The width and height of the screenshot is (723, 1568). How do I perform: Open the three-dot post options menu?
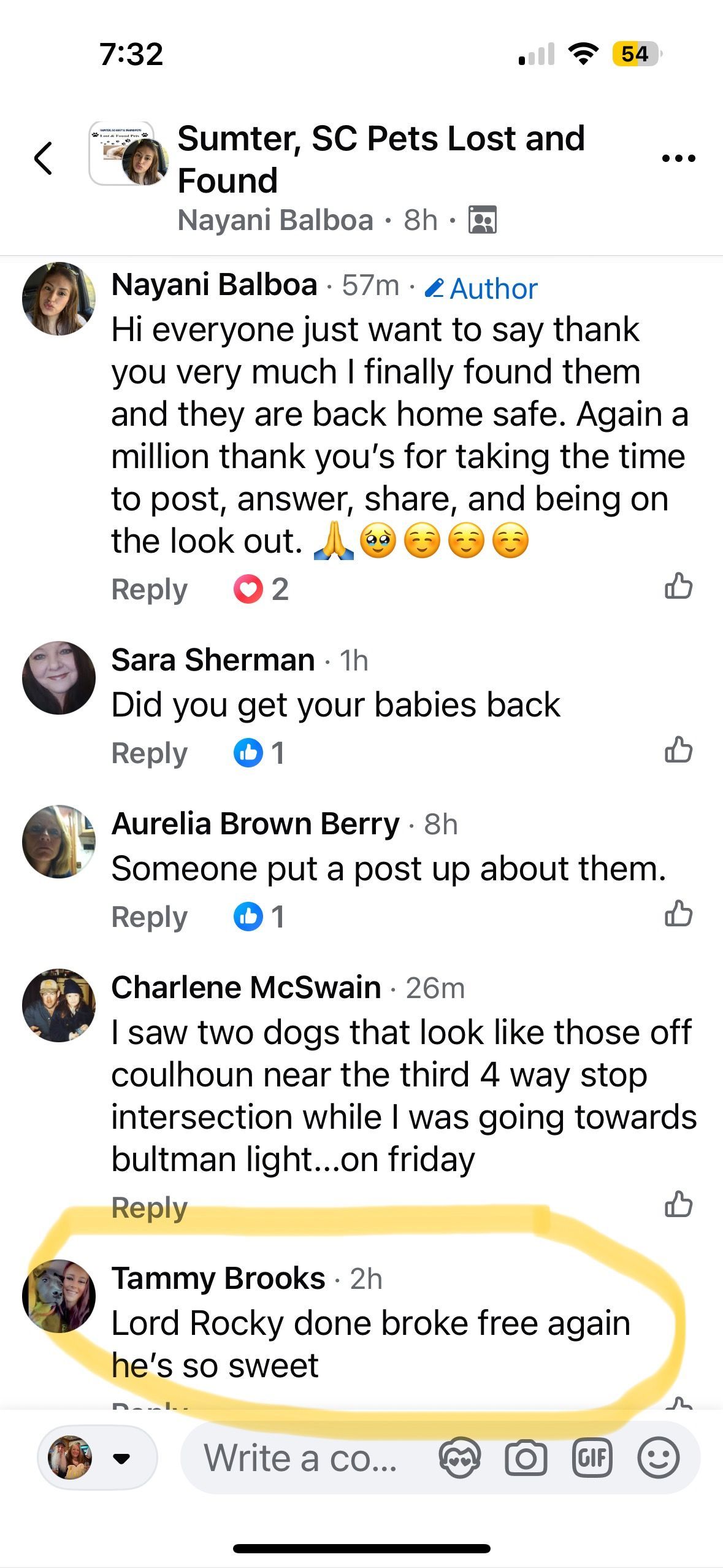coord(678,158)
